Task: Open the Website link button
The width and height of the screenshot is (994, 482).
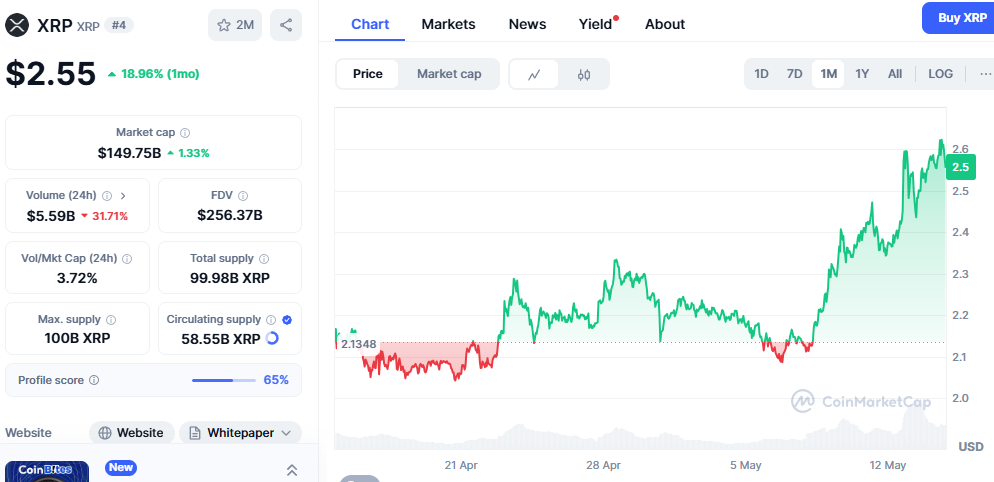Action: 132,433
